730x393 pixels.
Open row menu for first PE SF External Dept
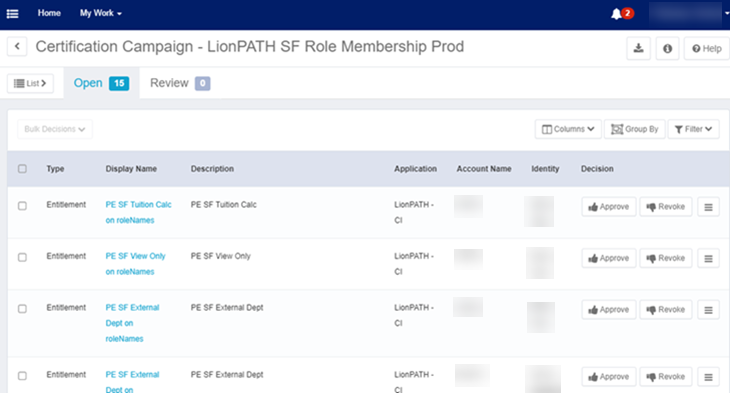click(x=709, y=310)
